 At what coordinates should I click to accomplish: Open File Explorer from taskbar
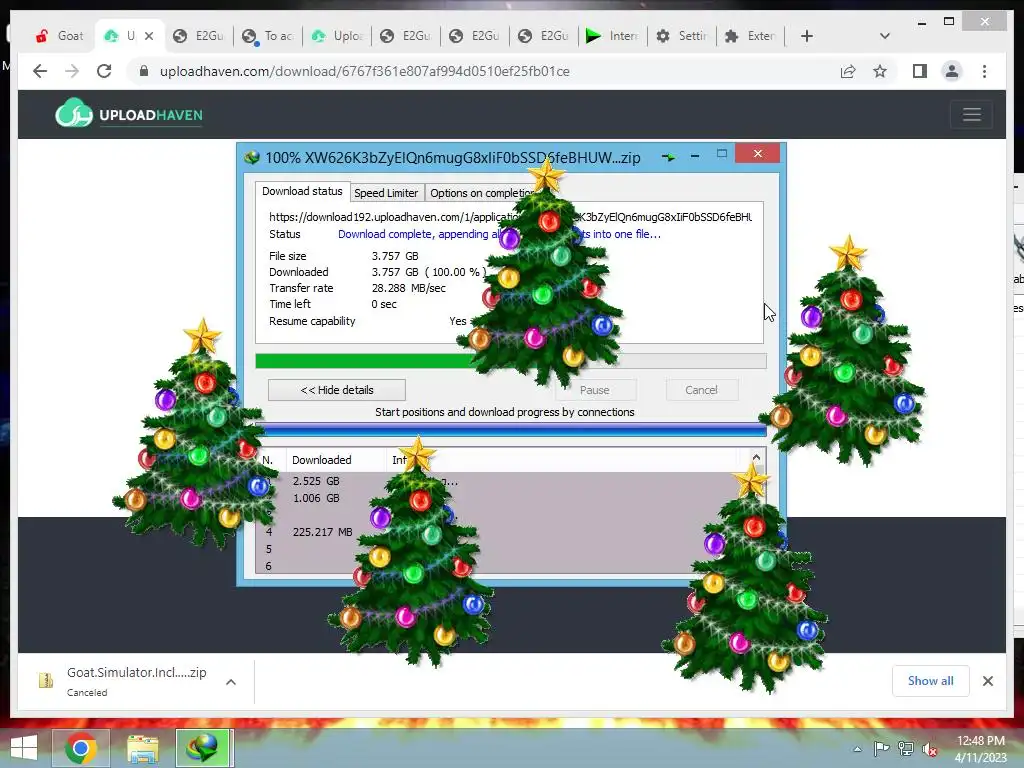tap(142, 748)
